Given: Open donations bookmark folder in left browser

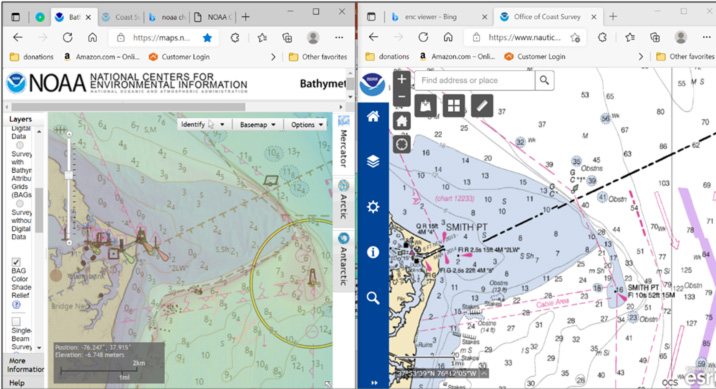Looking at the screenshot, I should (32, 57).
